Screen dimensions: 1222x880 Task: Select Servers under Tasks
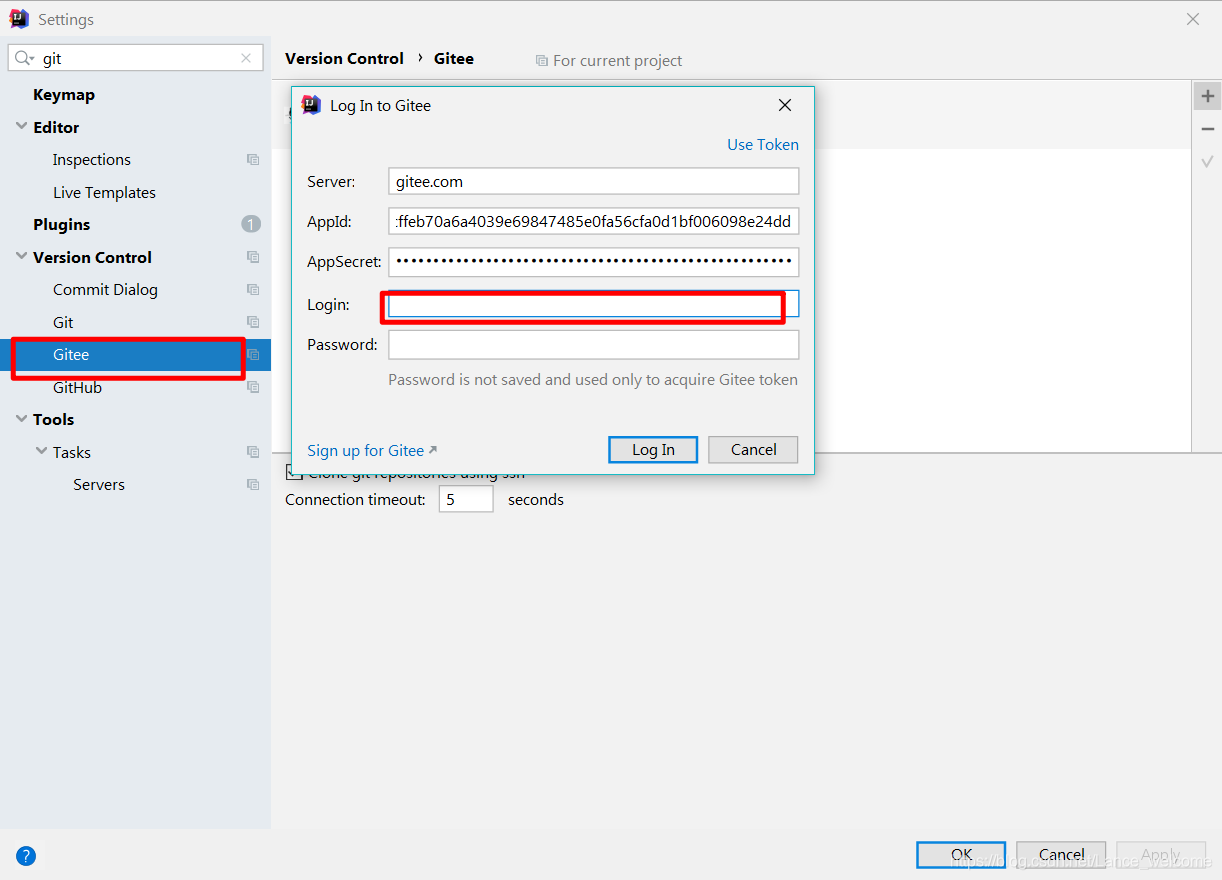coord(99,485)
